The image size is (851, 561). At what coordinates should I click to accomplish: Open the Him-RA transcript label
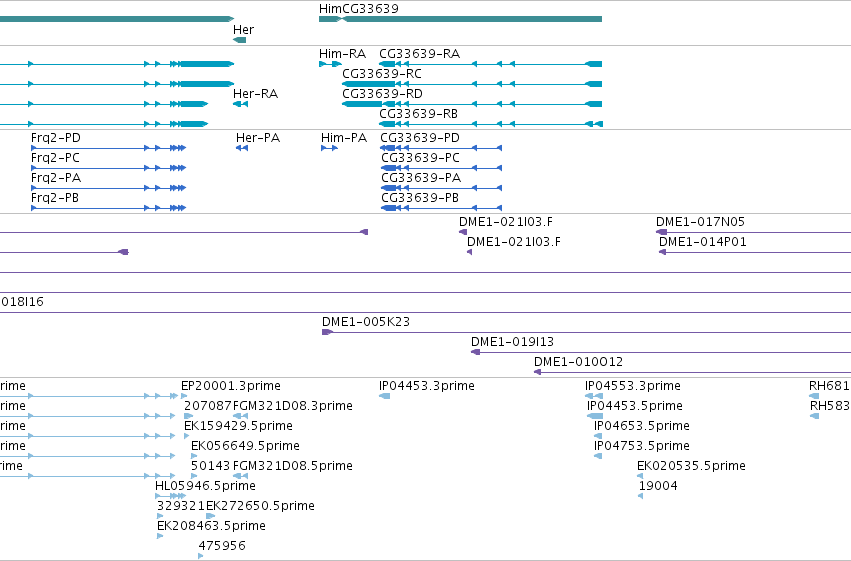(x=342, y=54)
